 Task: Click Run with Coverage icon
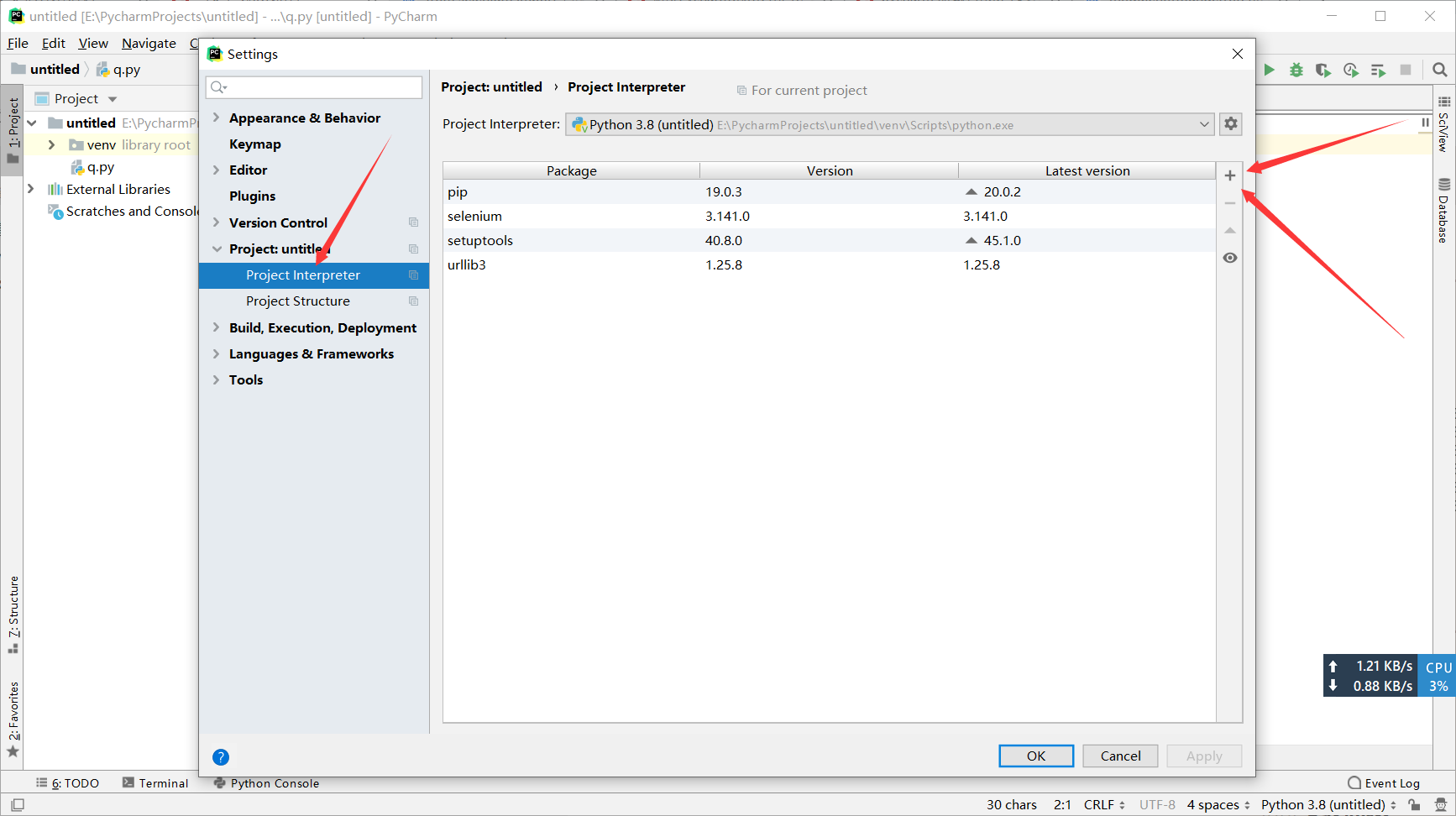click(x=1323, y=70)
